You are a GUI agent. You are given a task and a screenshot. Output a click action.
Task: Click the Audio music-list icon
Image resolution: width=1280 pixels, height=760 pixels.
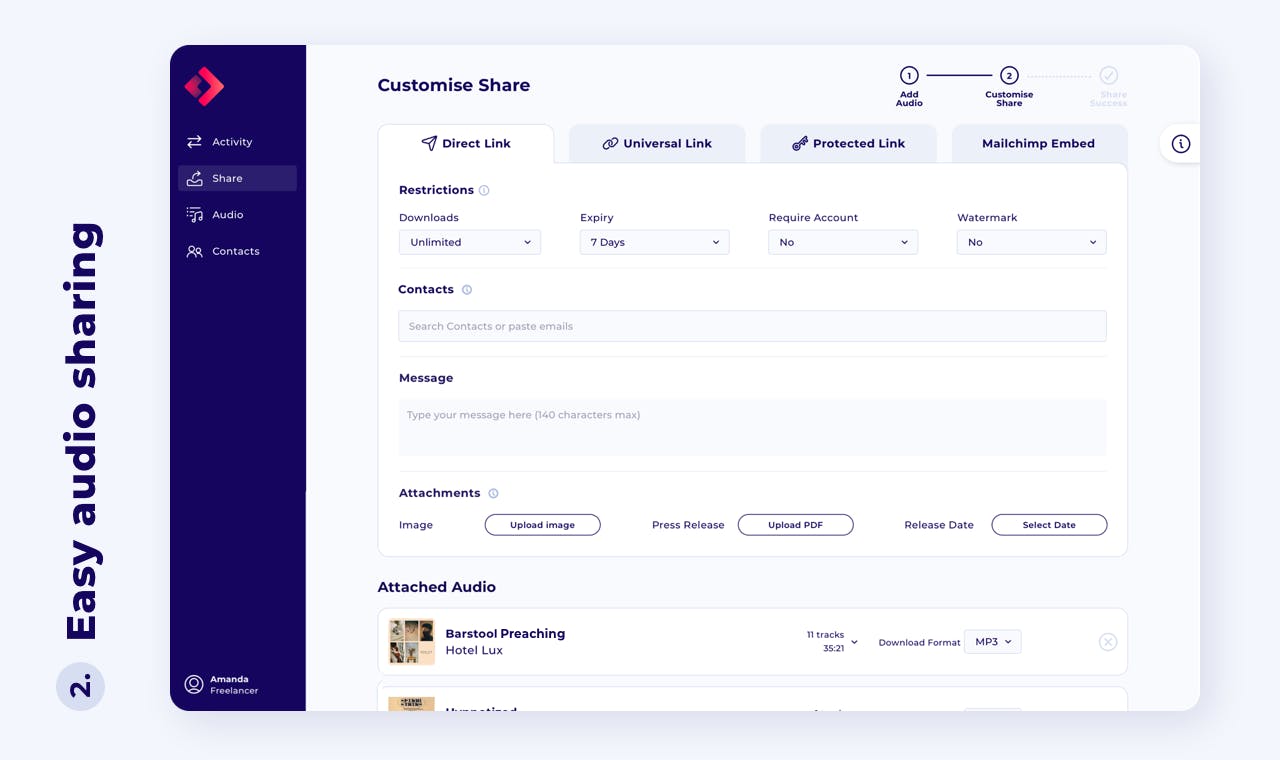pos(194,215)
